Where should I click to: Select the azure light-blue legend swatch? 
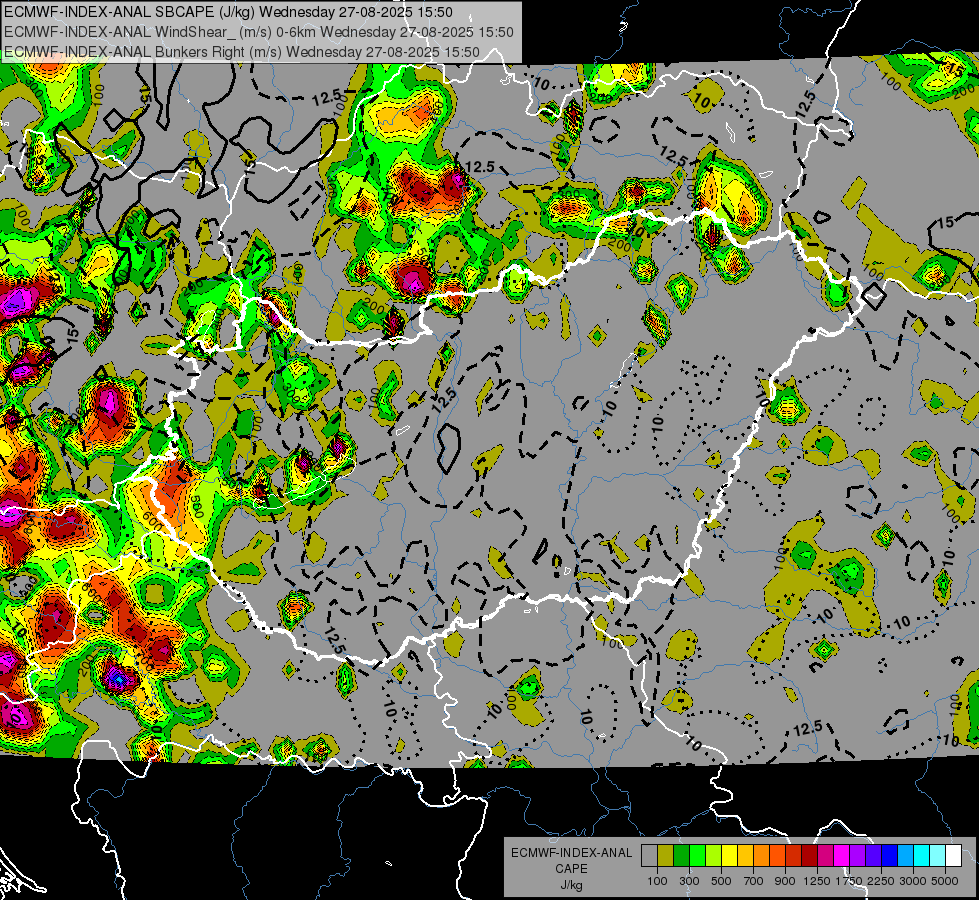click(x=905, y=855)
